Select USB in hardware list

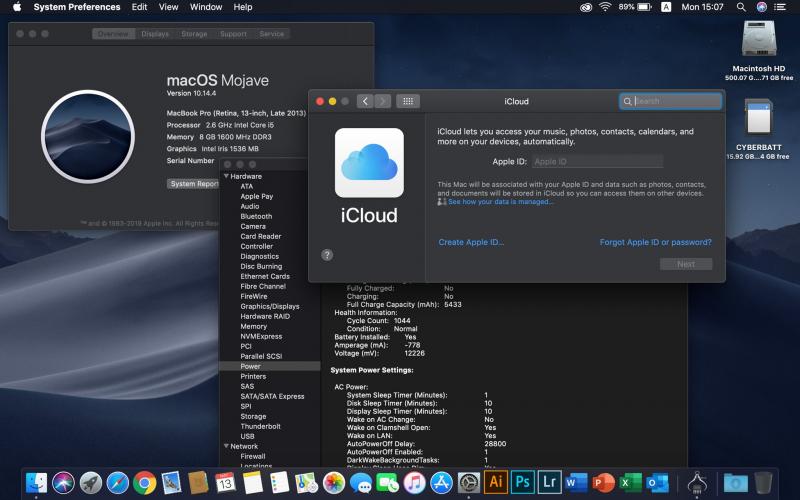[x=247, y=436]
